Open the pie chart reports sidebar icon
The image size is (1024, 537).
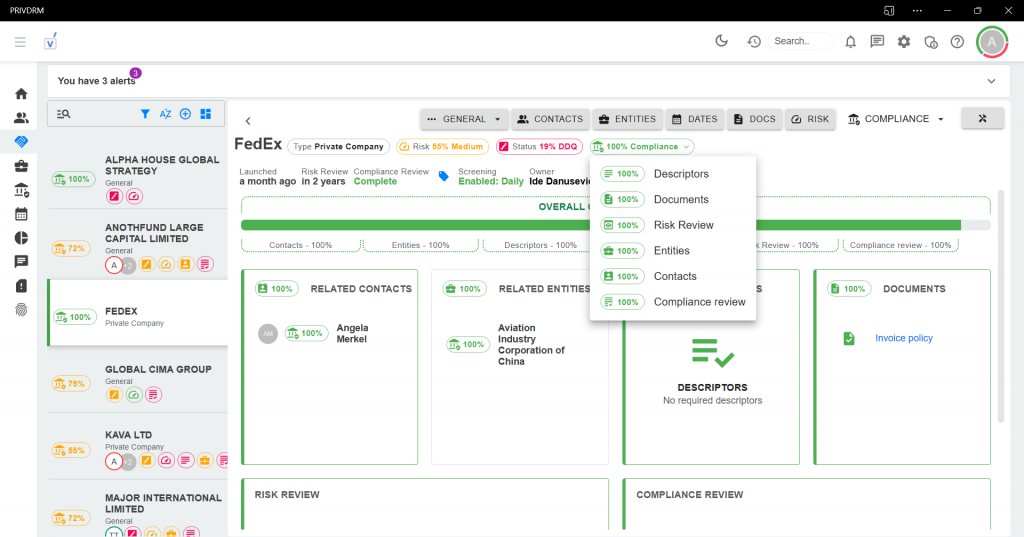point(21,238)
